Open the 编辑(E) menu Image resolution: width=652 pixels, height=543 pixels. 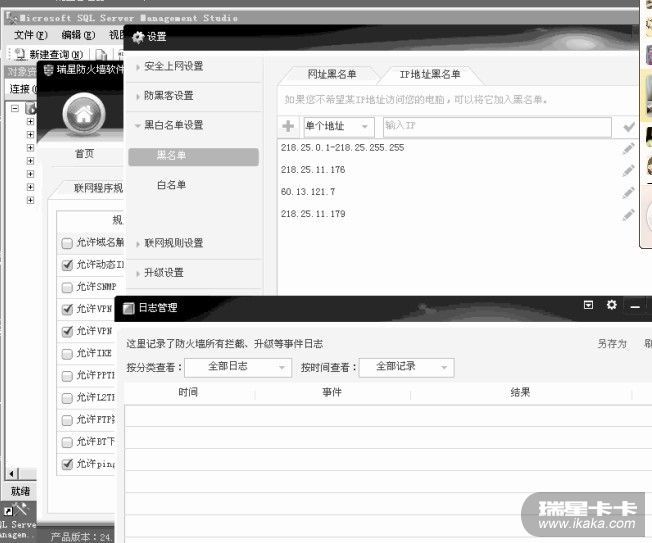(78, 35)
